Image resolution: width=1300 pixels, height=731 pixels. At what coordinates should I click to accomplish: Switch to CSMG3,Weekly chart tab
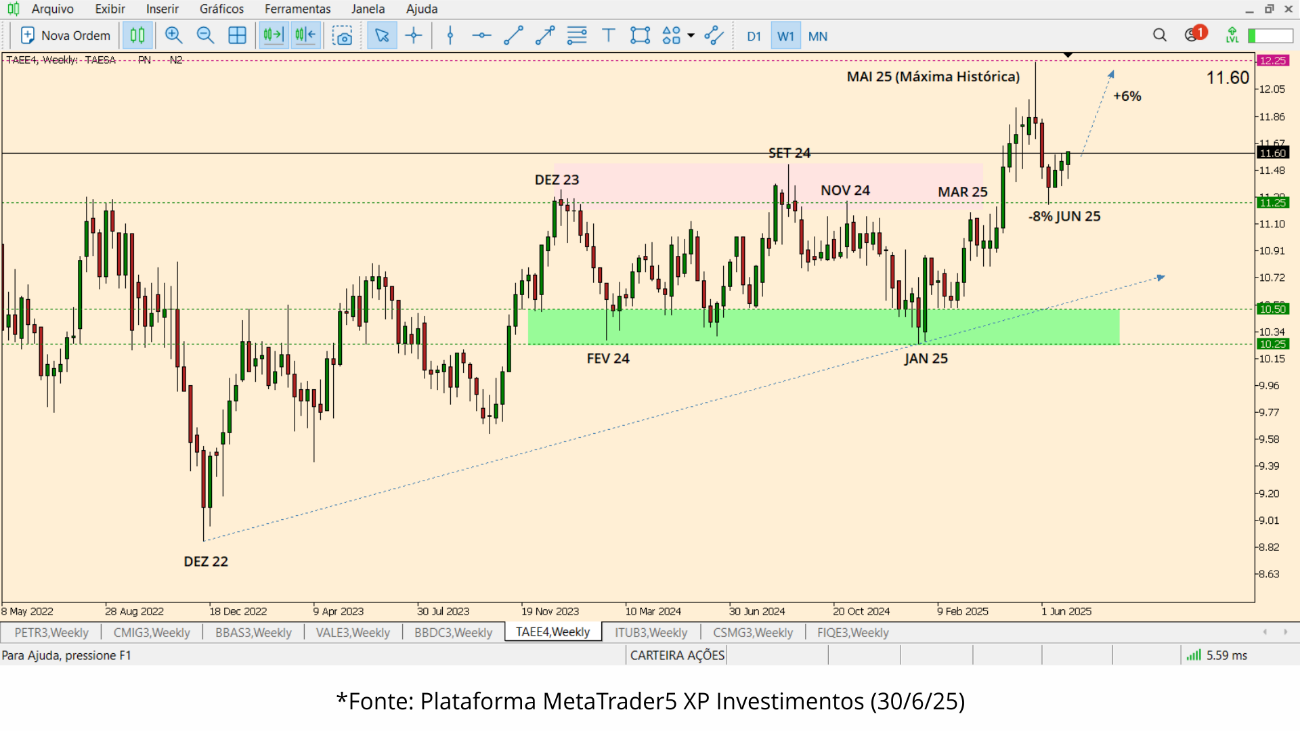point(753,632)
